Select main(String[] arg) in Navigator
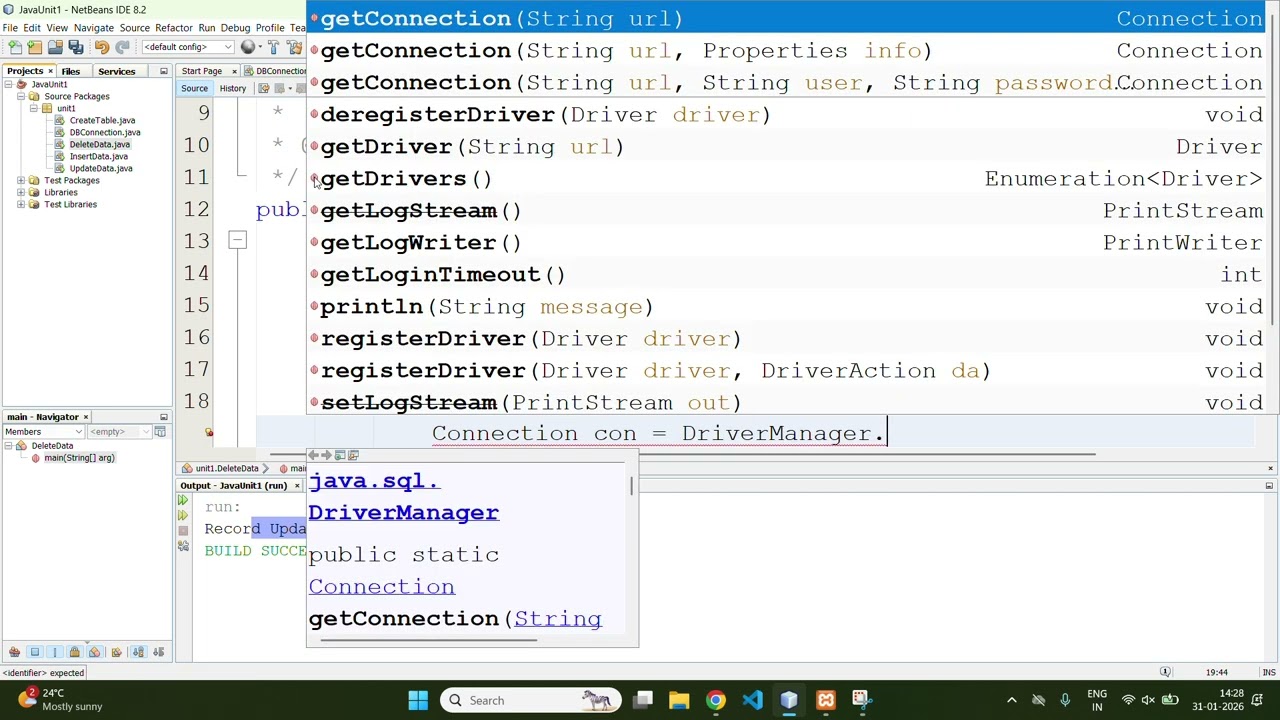This screenshot has height=720, width=1280. tap(79, 458)
